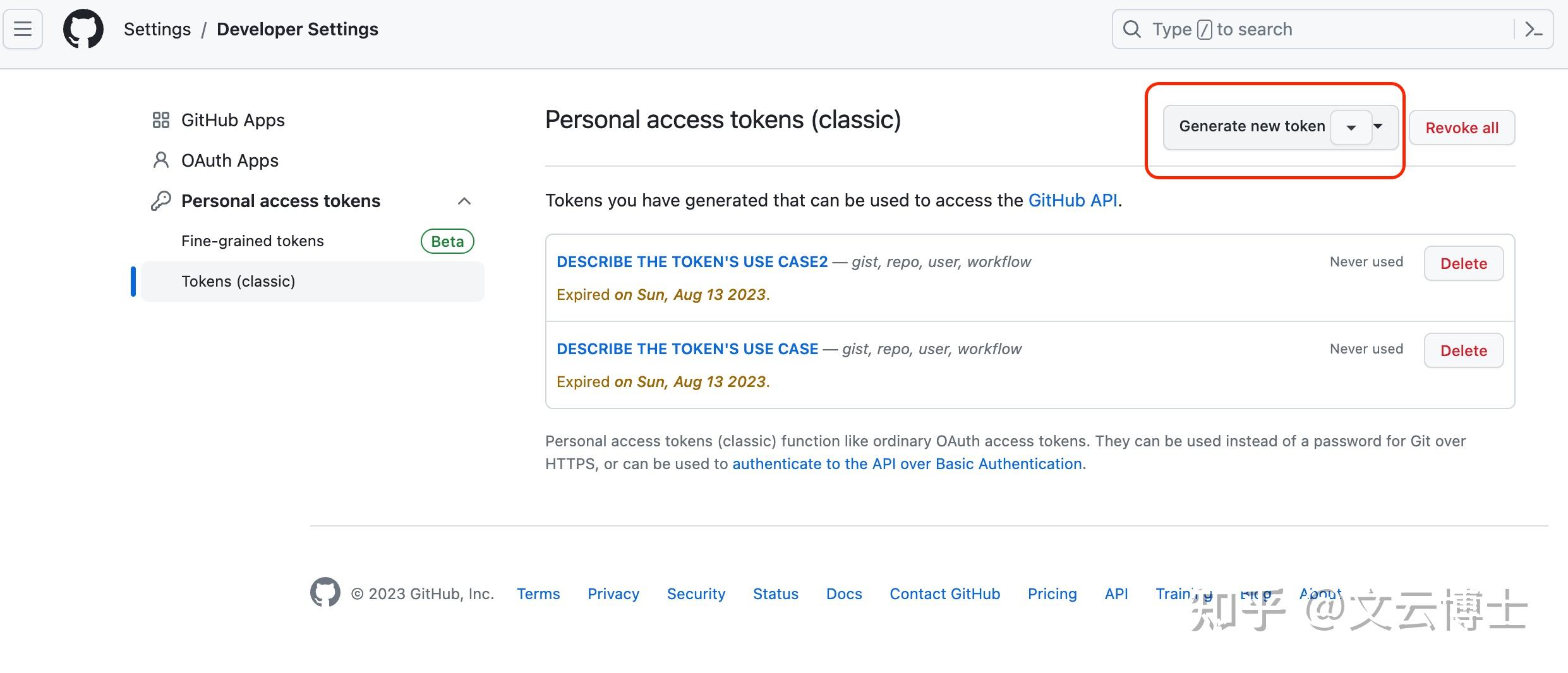
Task: Open the hamburger navigation menu
Action: 23,29
